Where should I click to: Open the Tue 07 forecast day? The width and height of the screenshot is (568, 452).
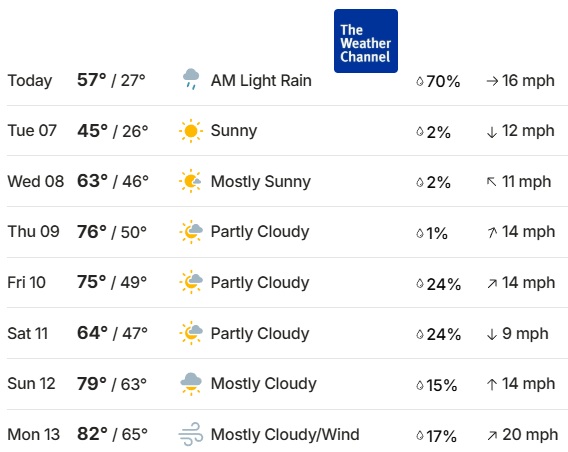tap(32, 130)
